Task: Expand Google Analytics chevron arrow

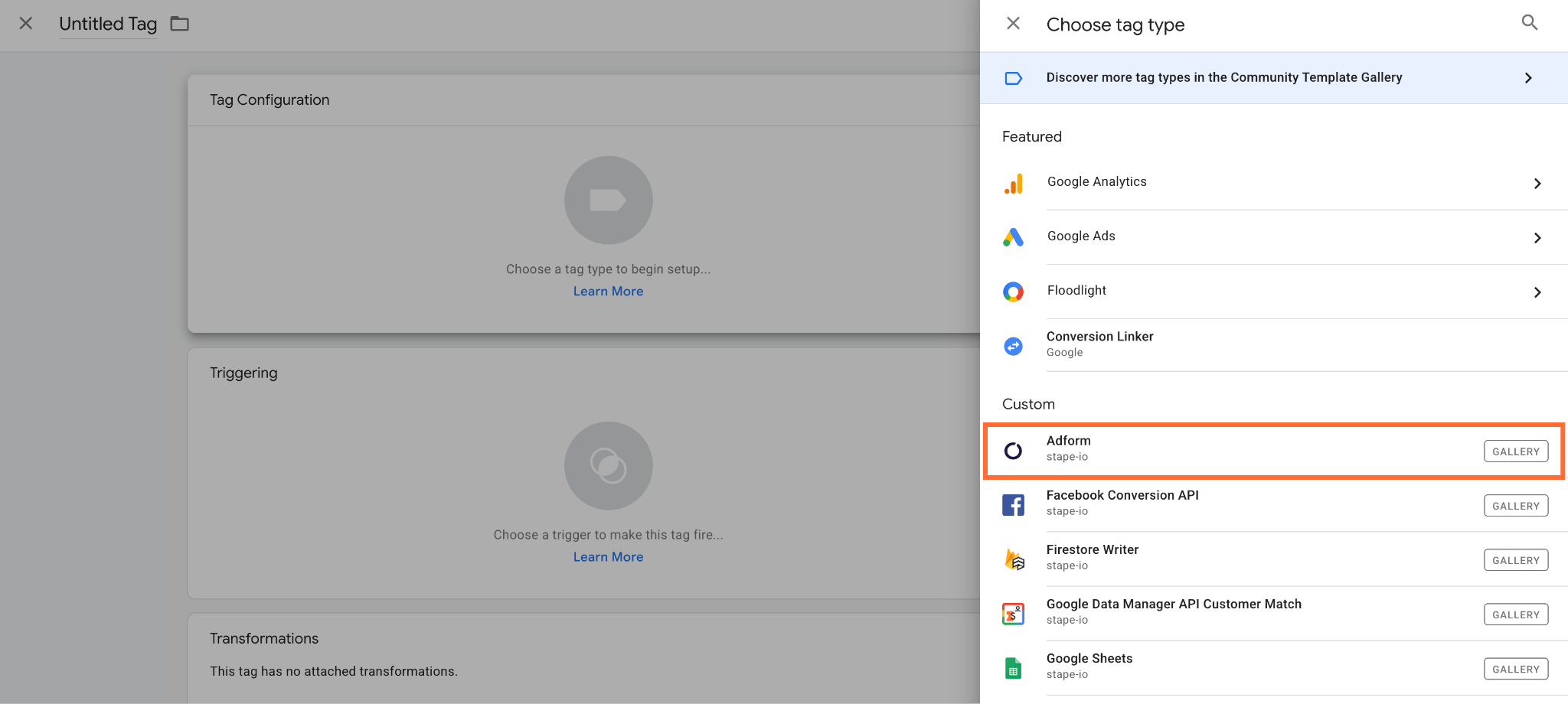Action: coord(1537,184)
